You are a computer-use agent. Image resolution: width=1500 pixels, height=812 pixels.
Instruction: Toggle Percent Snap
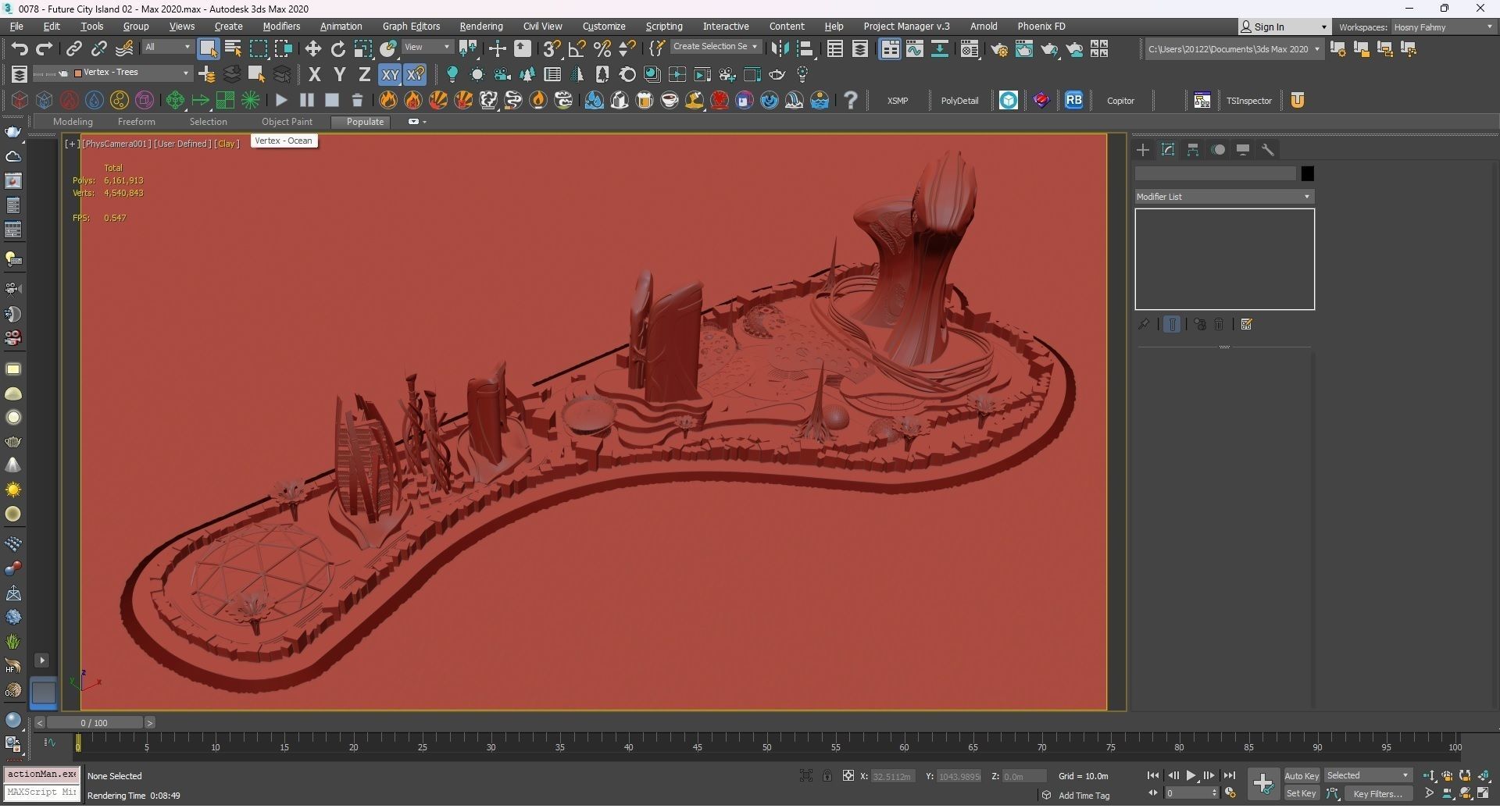point(602,49)
